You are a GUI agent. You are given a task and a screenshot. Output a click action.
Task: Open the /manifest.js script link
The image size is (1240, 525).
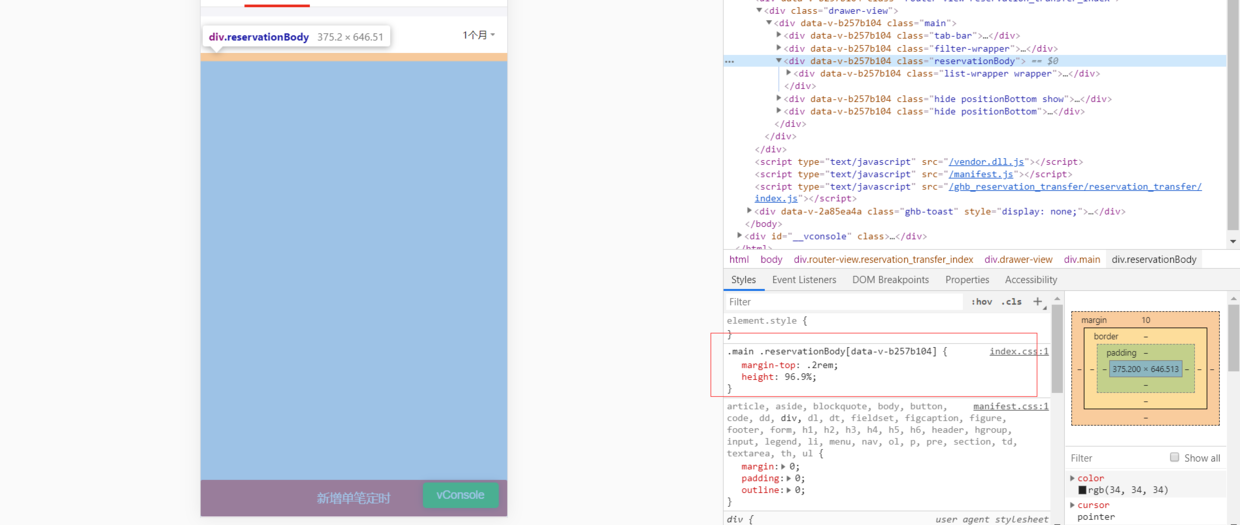click(979, 174)
